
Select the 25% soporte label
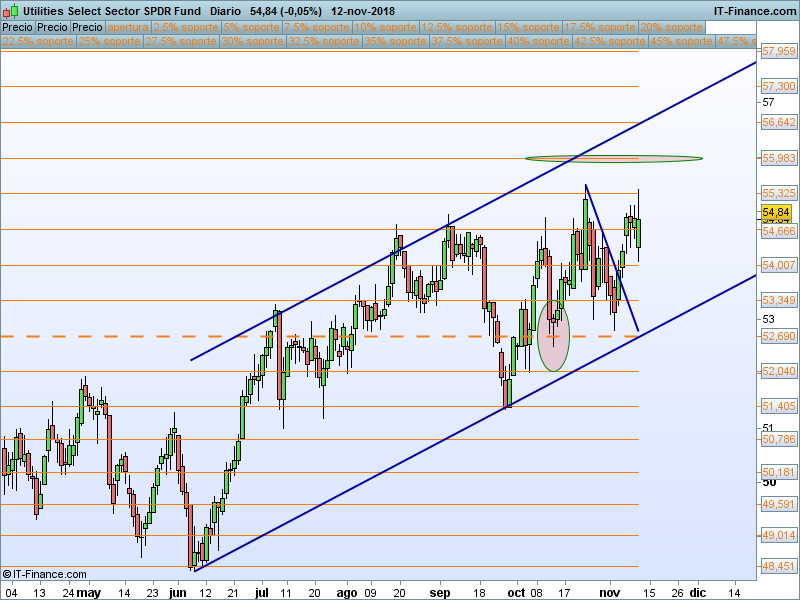[x=110, y=41]
